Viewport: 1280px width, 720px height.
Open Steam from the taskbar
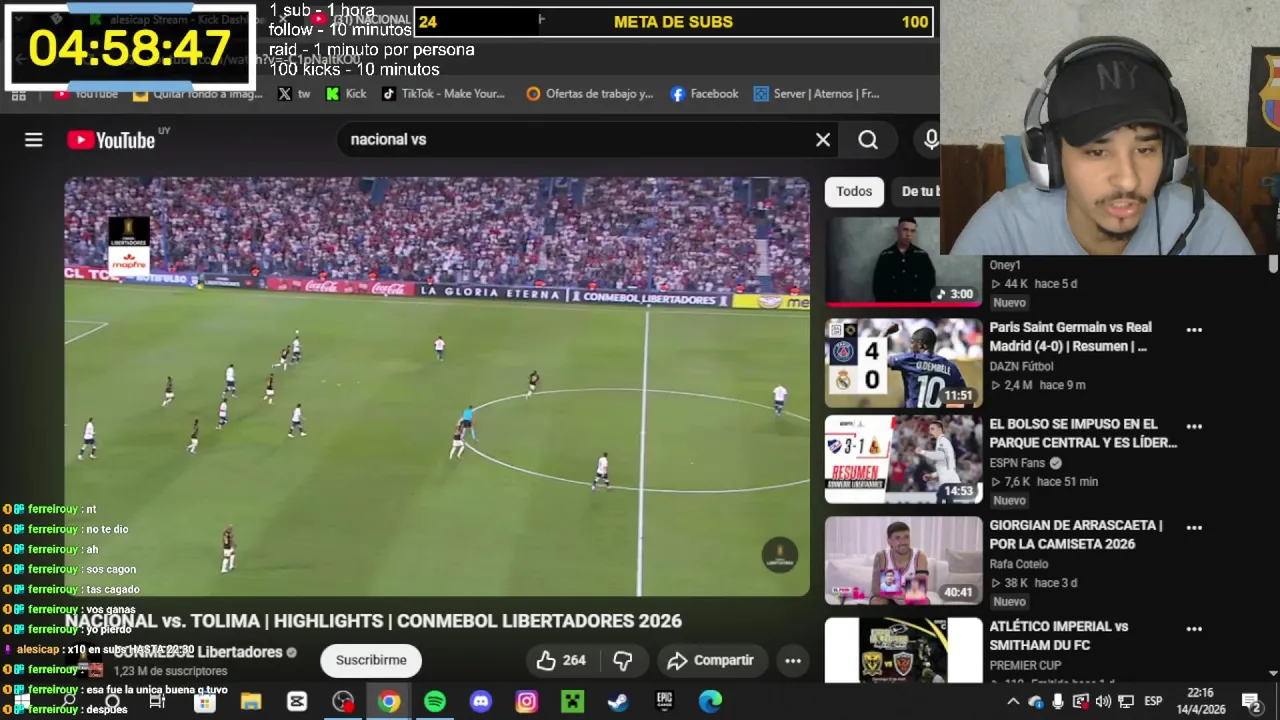click(x=618, y=702)
